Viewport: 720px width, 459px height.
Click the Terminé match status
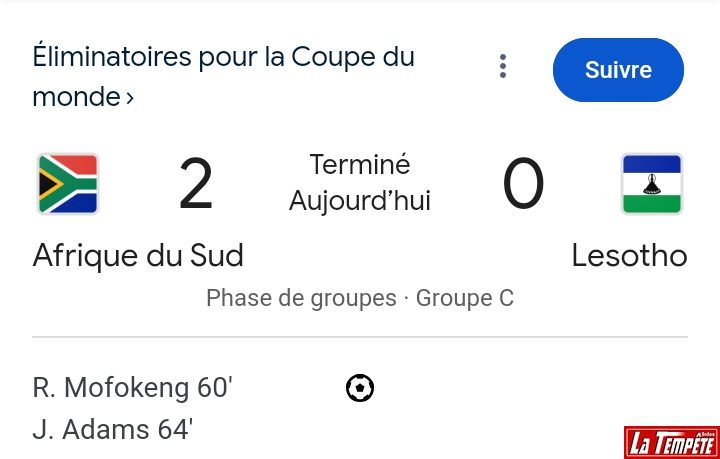[360, 165]
